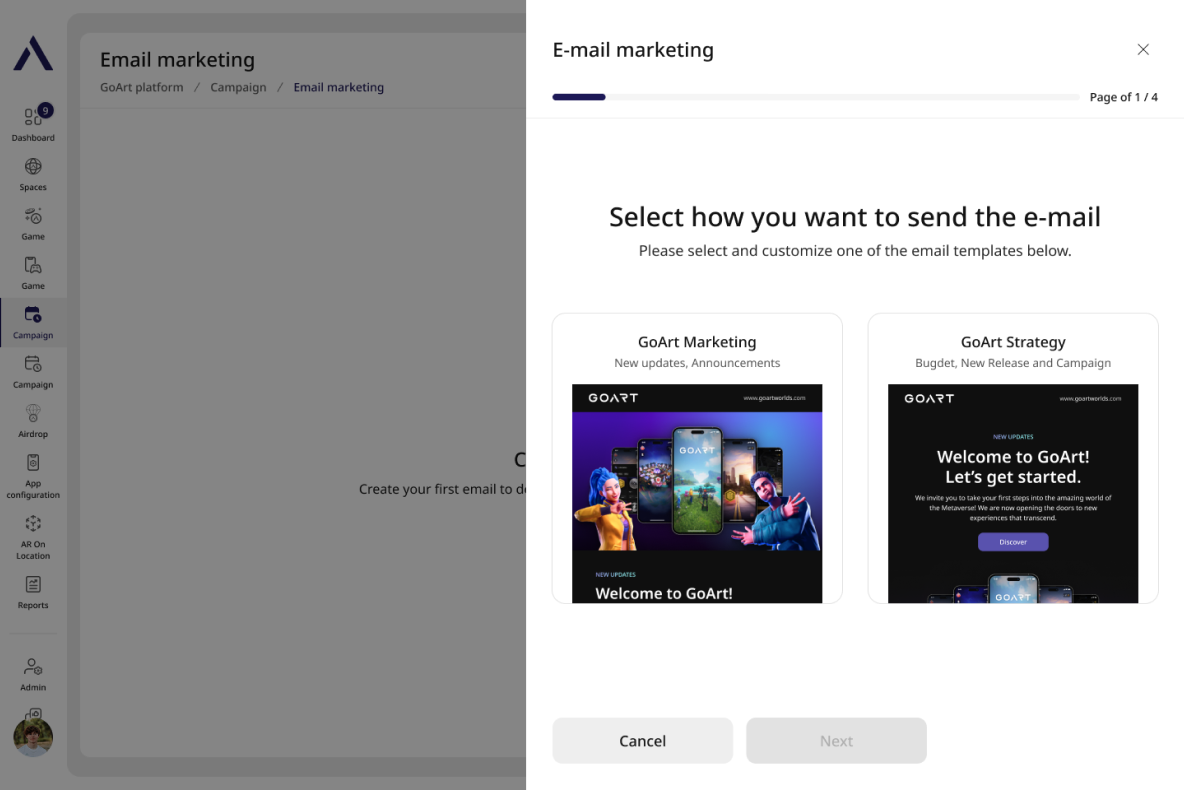Image resolution: width=1184 pixels, height=790 pixels.
Task: Click the Discover button in Strategy preview
Action: tap(1013, 542)
